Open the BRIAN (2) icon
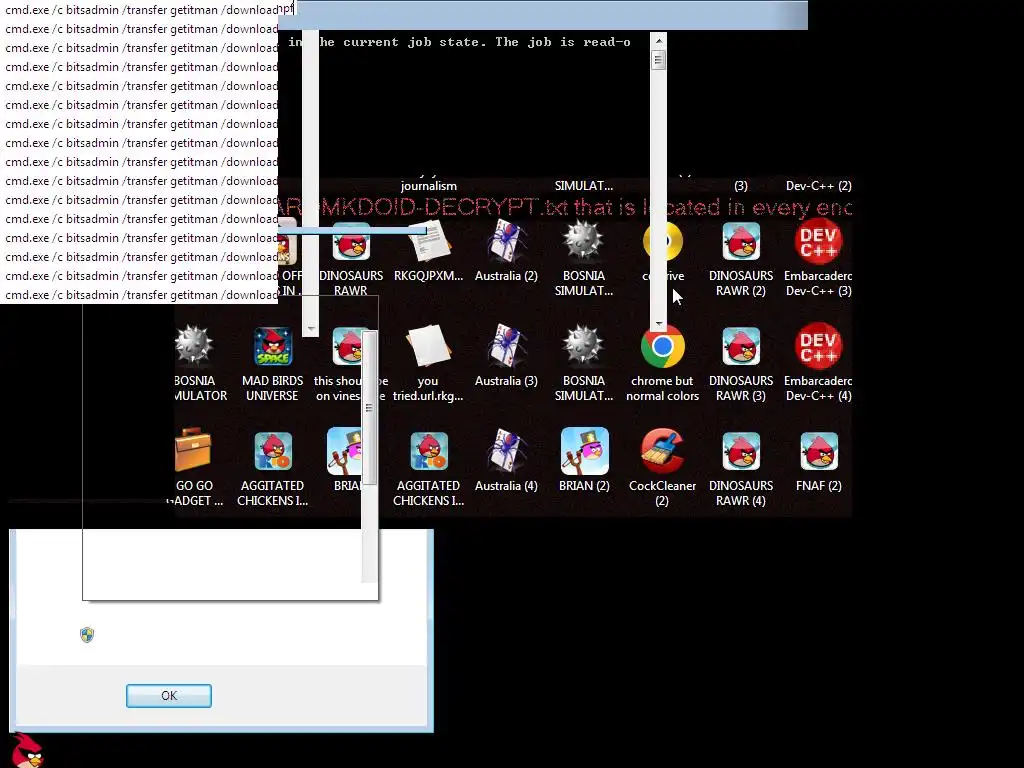Viewport: 1024px width, 768px height. tap(584, 451)
